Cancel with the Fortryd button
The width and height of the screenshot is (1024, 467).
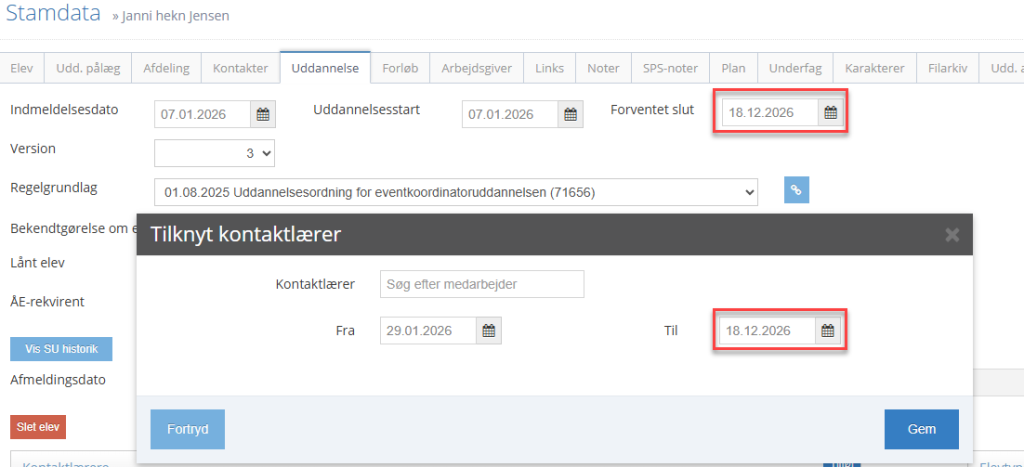(187, 429)
